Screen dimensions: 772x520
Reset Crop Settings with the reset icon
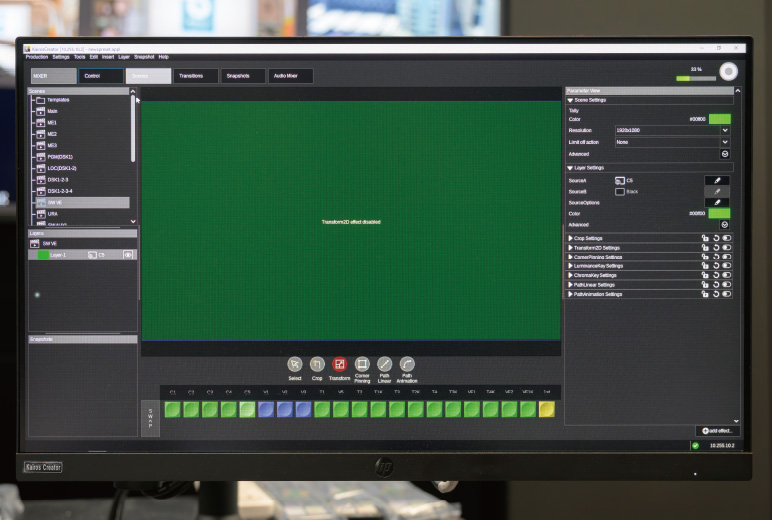(x=716, y=238)
